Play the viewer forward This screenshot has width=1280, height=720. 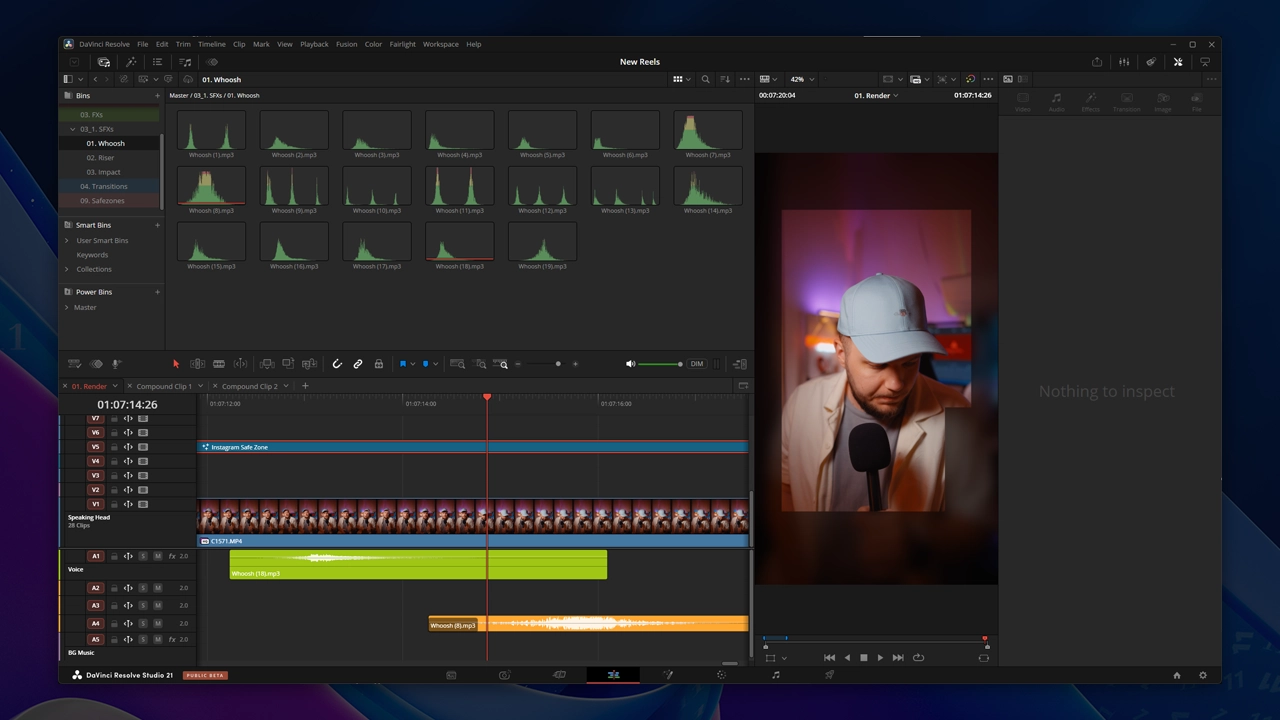(880, 657)
